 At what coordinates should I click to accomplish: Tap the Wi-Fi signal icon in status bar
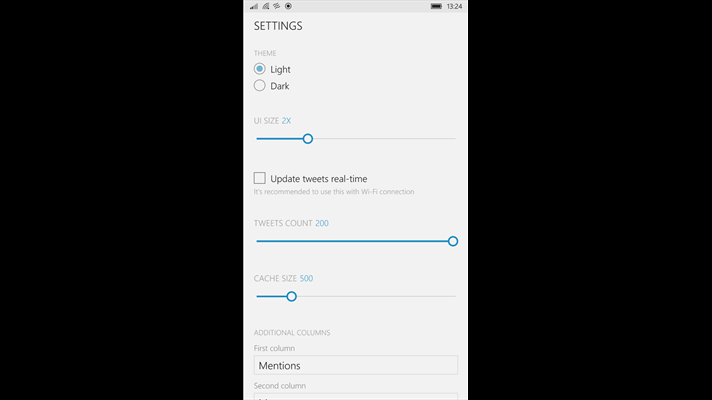[x=266, y=6]
